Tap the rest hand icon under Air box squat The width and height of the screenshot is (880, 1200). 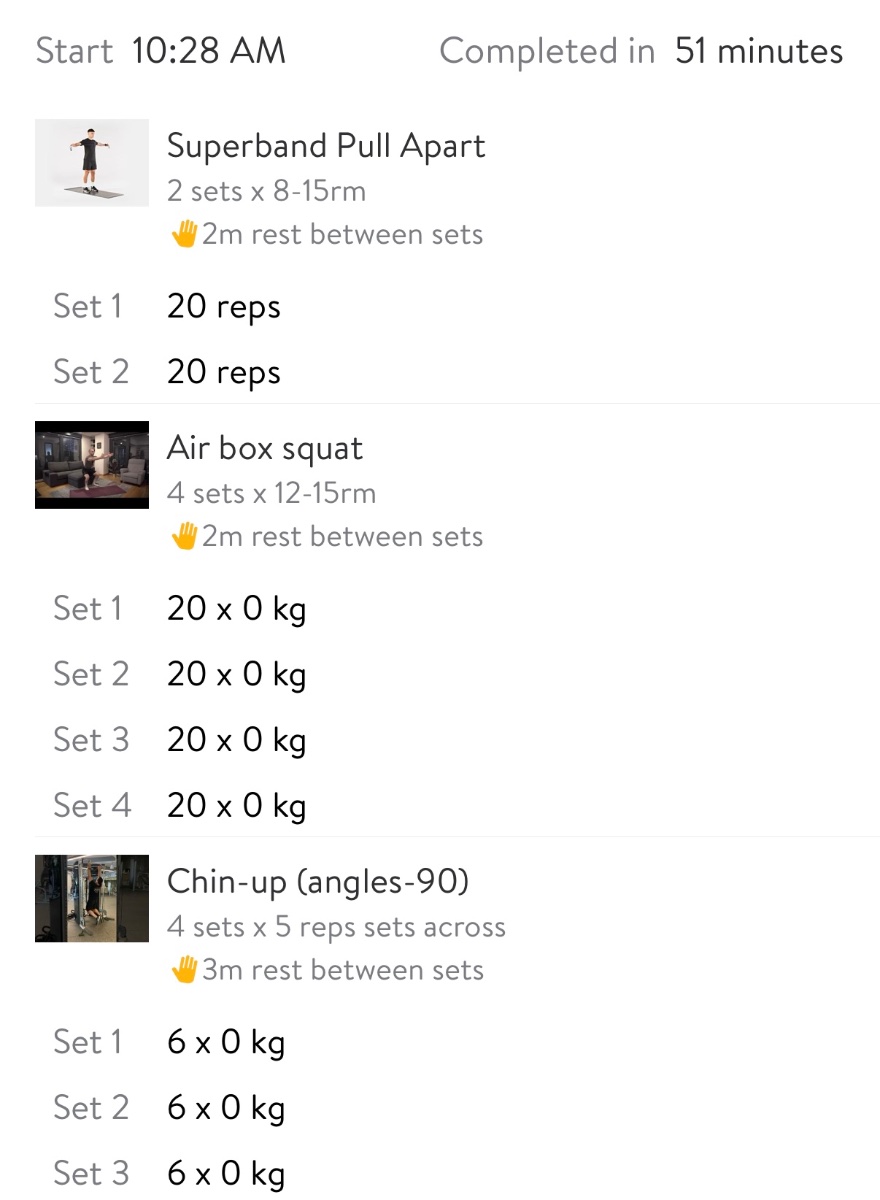click(x=184, y=537)
